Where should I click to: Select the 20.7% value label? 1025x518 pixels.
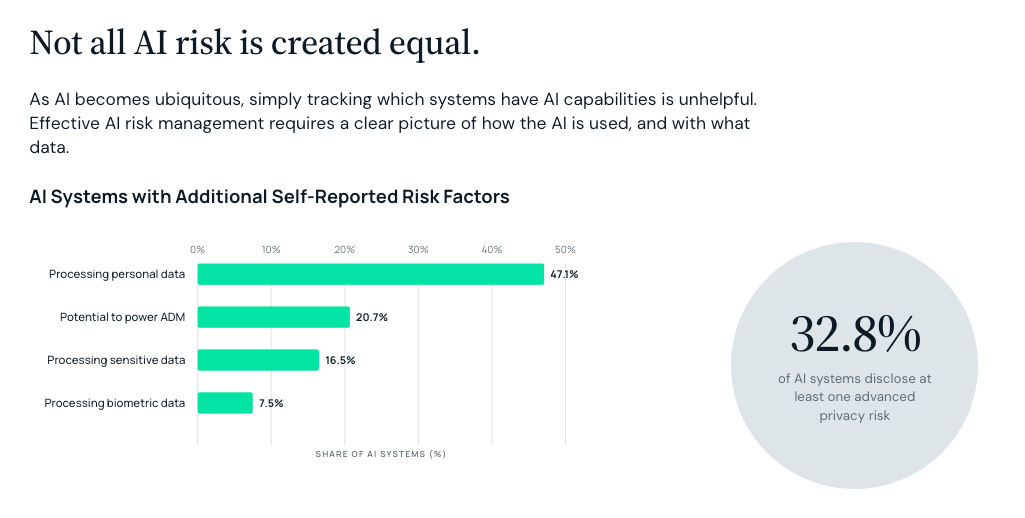372,317
